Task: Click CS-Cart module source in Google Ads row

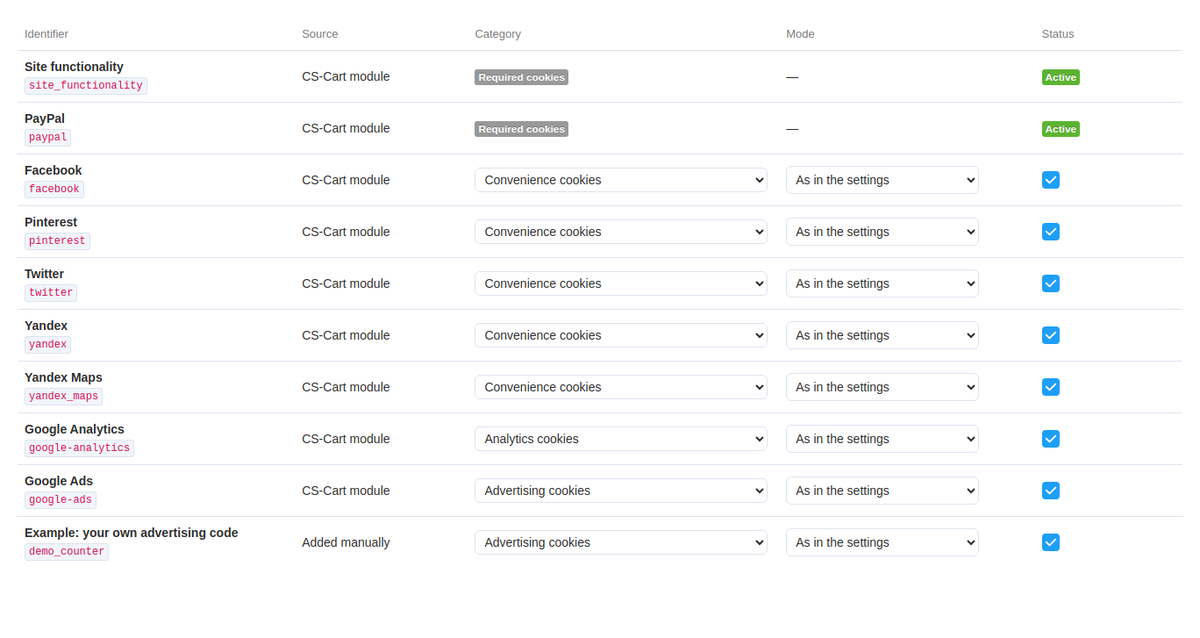Action: (x=346, y=491)
